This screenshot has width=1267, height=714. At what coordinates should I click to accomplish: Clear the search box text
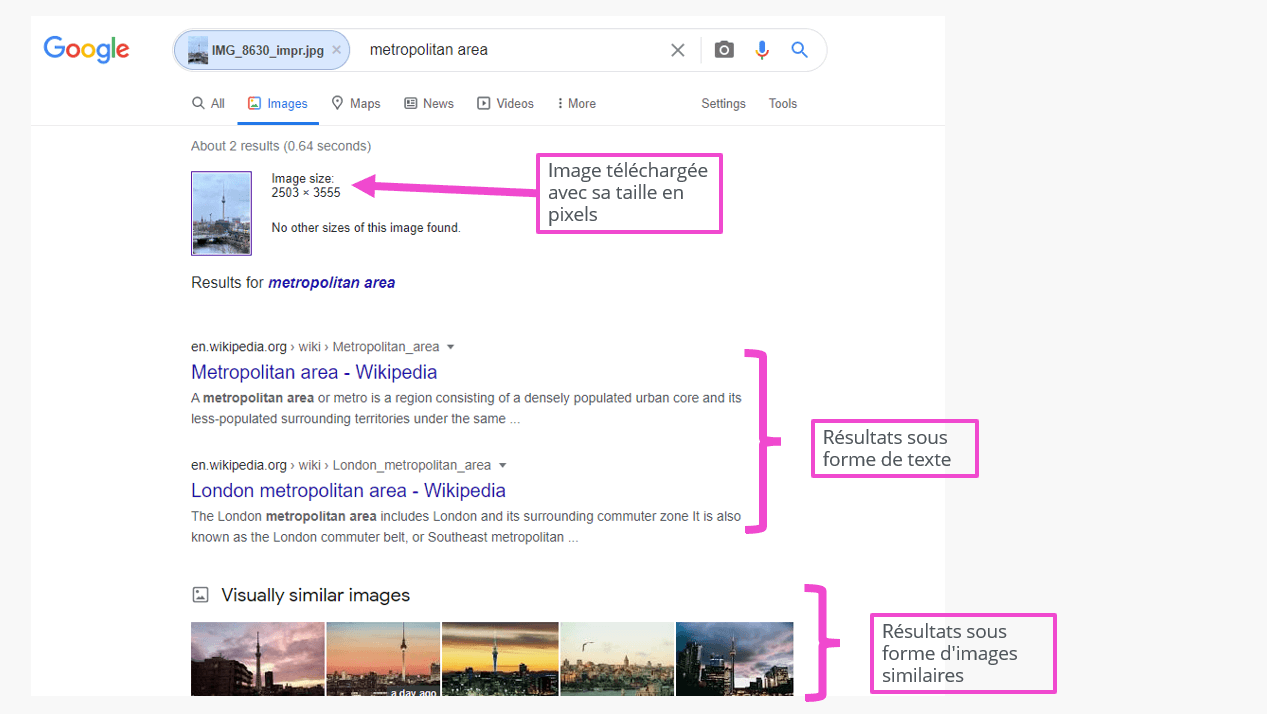click(678, 50)
